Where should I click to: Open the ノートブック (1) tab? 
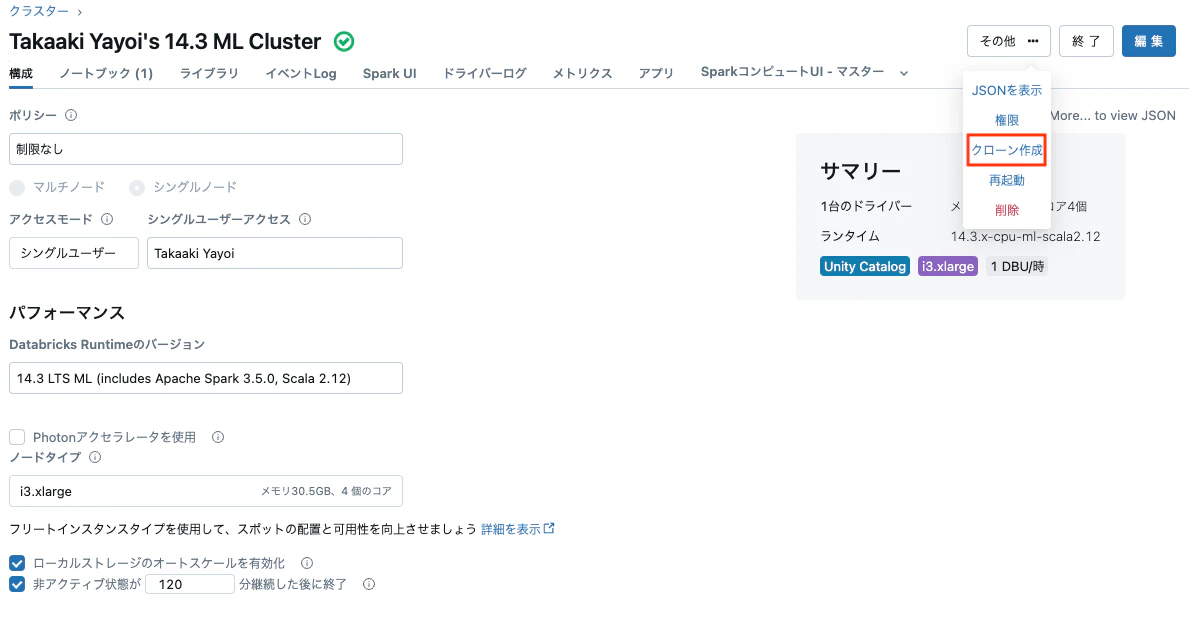[x=106, y=74]
